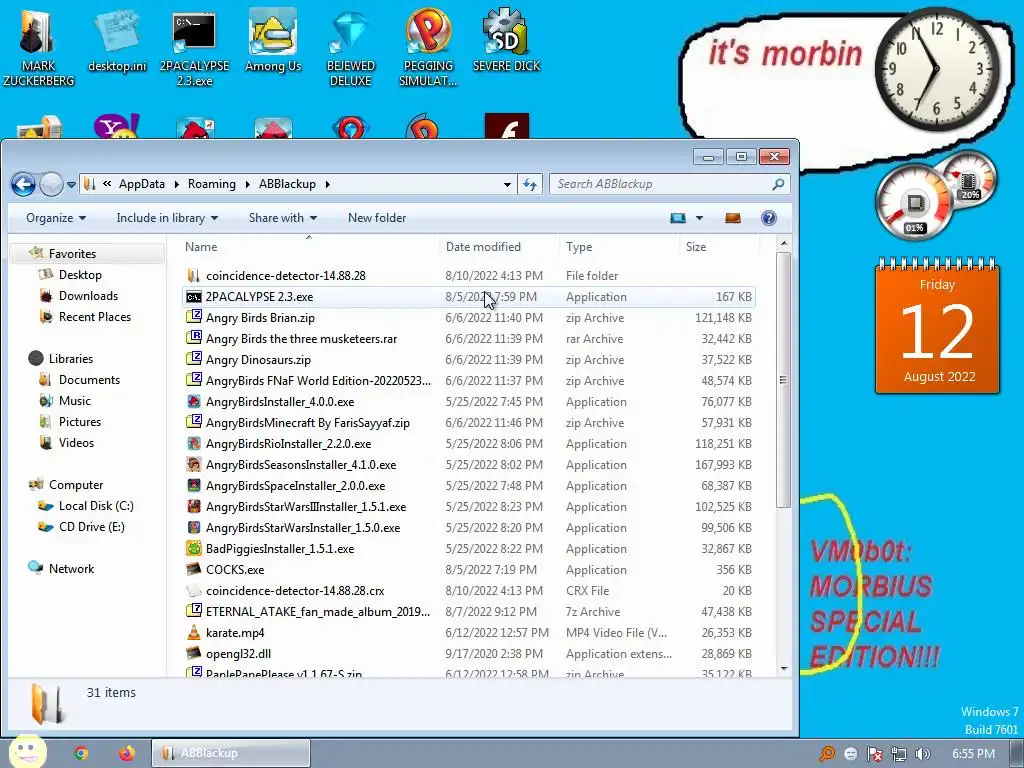Click the analog clock gadget

pyautogui.click(x=936, y=69)
